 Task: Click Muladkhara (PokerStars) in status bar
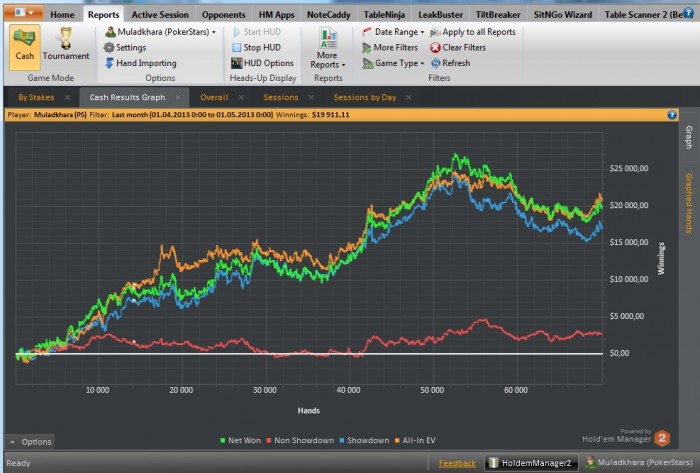(x=639, y=462)
